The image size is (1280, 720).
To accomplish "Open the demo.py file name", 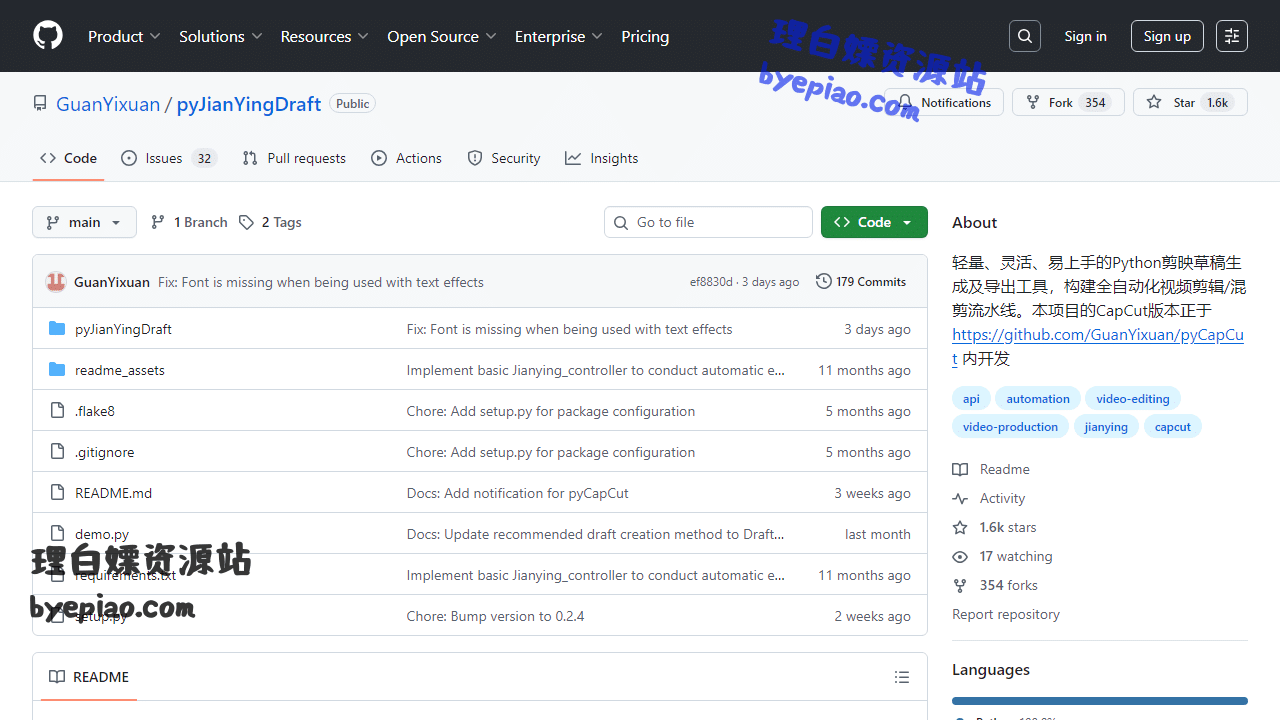I will [102, 534].
